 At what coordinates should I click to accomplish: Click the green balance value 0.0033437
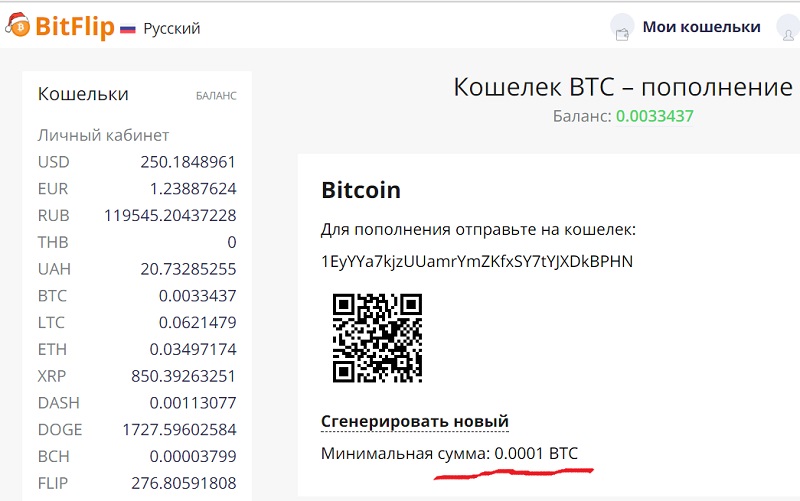655,116
